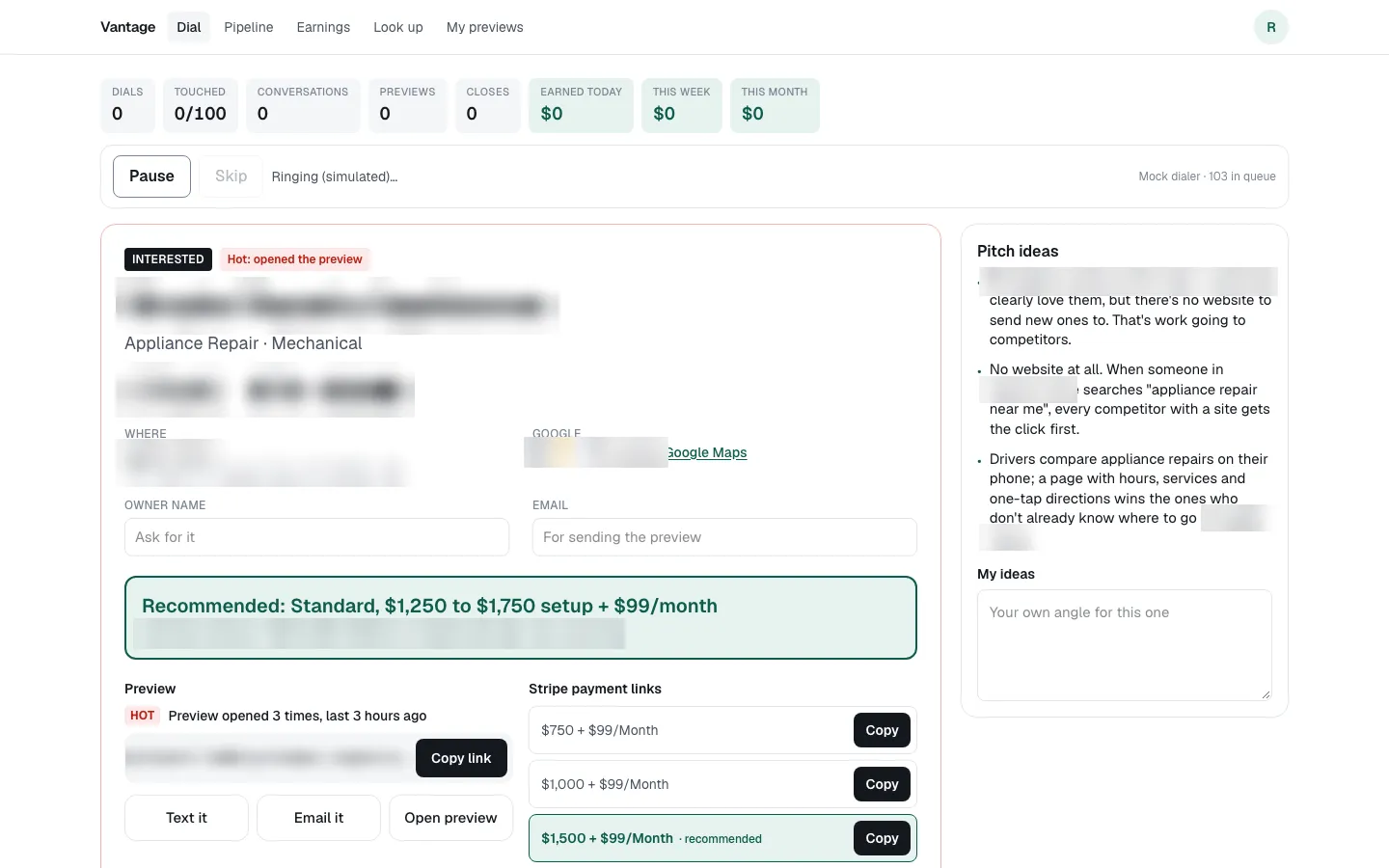Copy the recommended $1,500 + $99/Month link
1389x868 pixels.
882,838
